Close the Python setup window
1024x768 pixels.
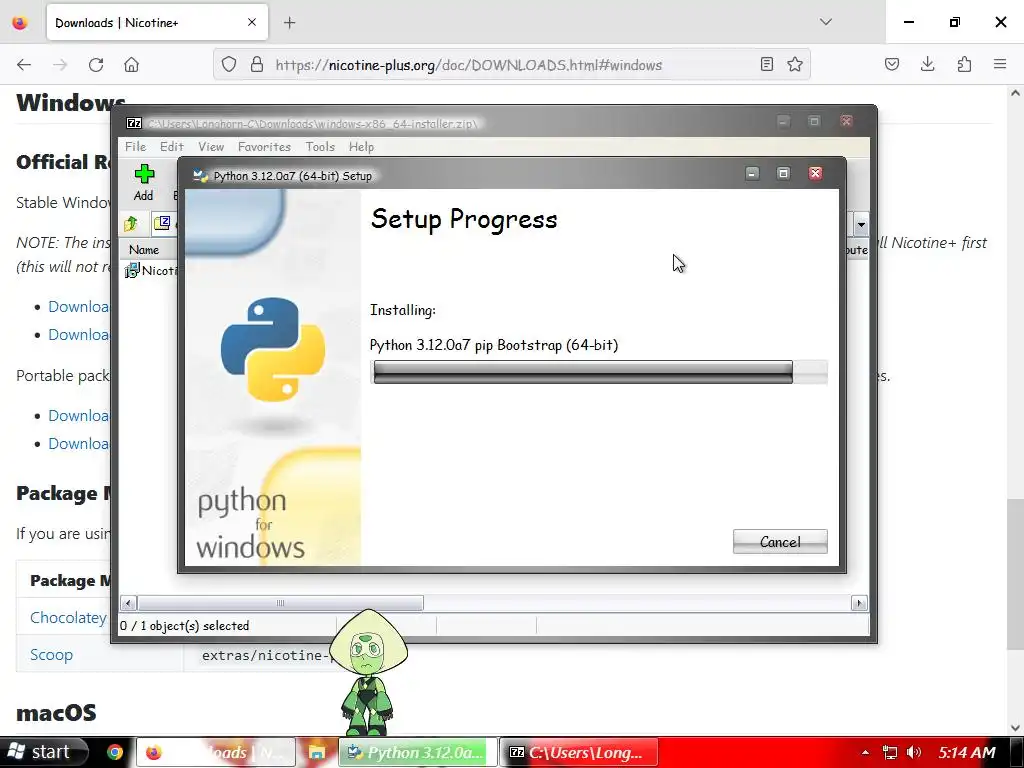[815, 173]
